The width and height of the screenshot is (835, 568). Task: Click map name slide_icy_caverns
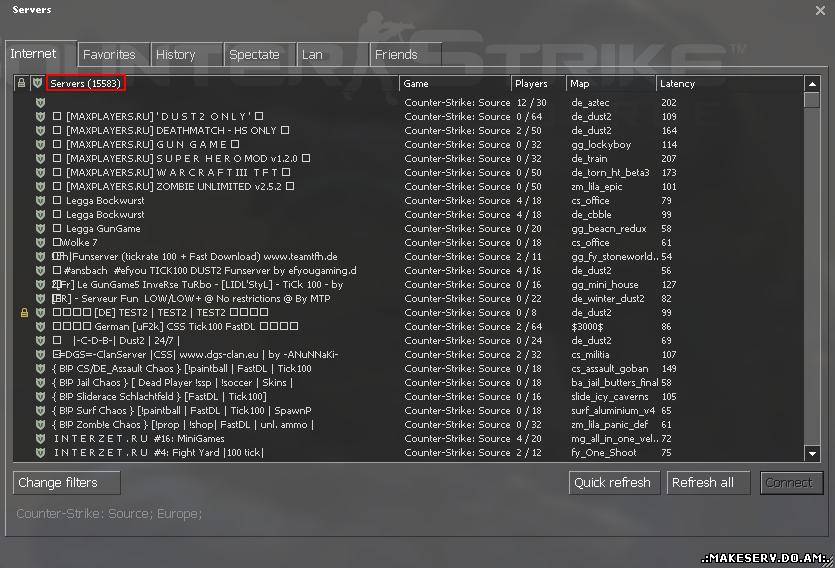610,397
